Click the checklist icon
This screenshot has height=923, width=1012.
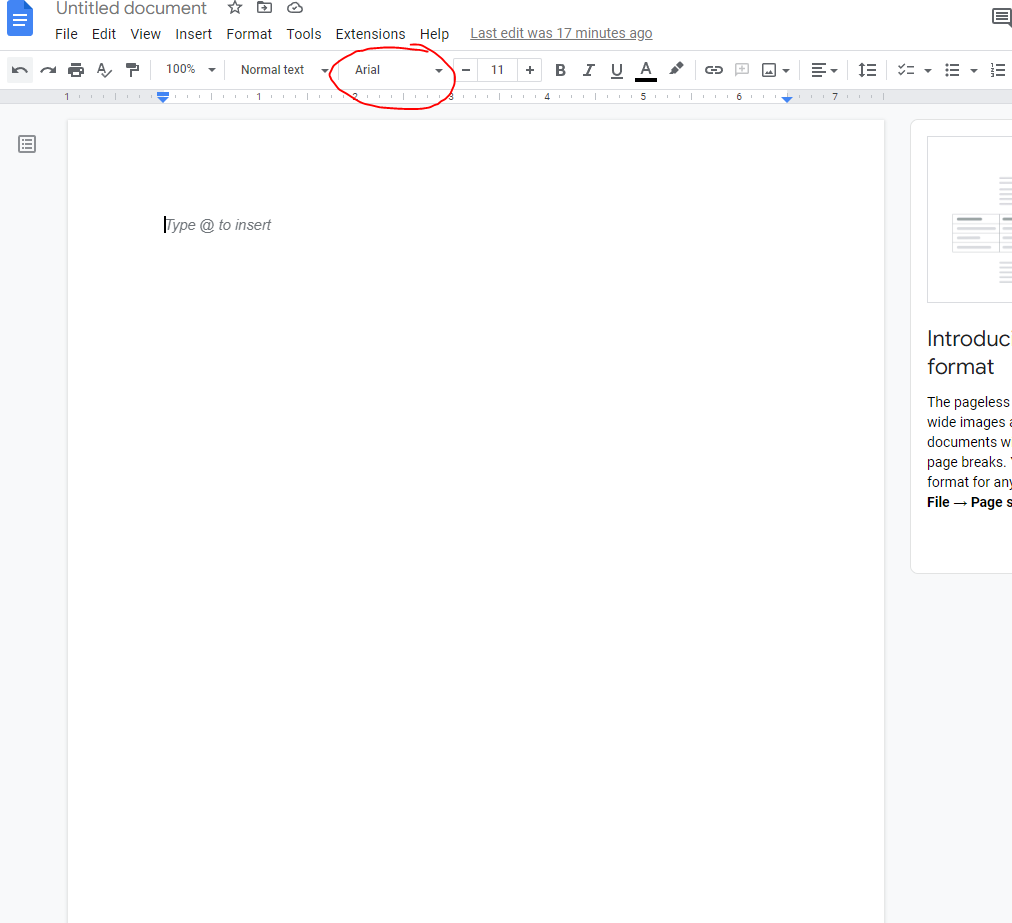tap(906, 70)
